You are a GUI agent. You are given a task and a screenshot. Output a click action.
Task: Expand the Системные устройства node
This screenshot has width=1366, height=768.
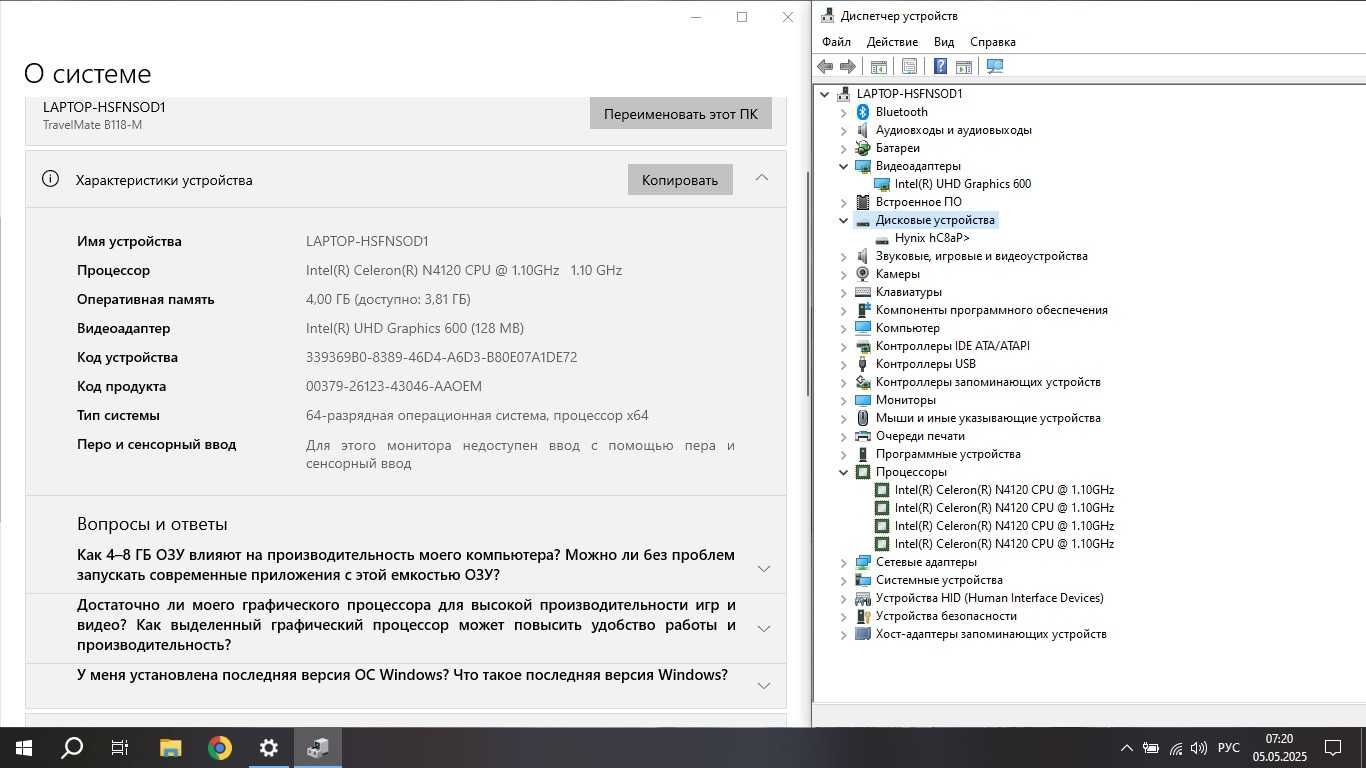[x=844, y=580]
